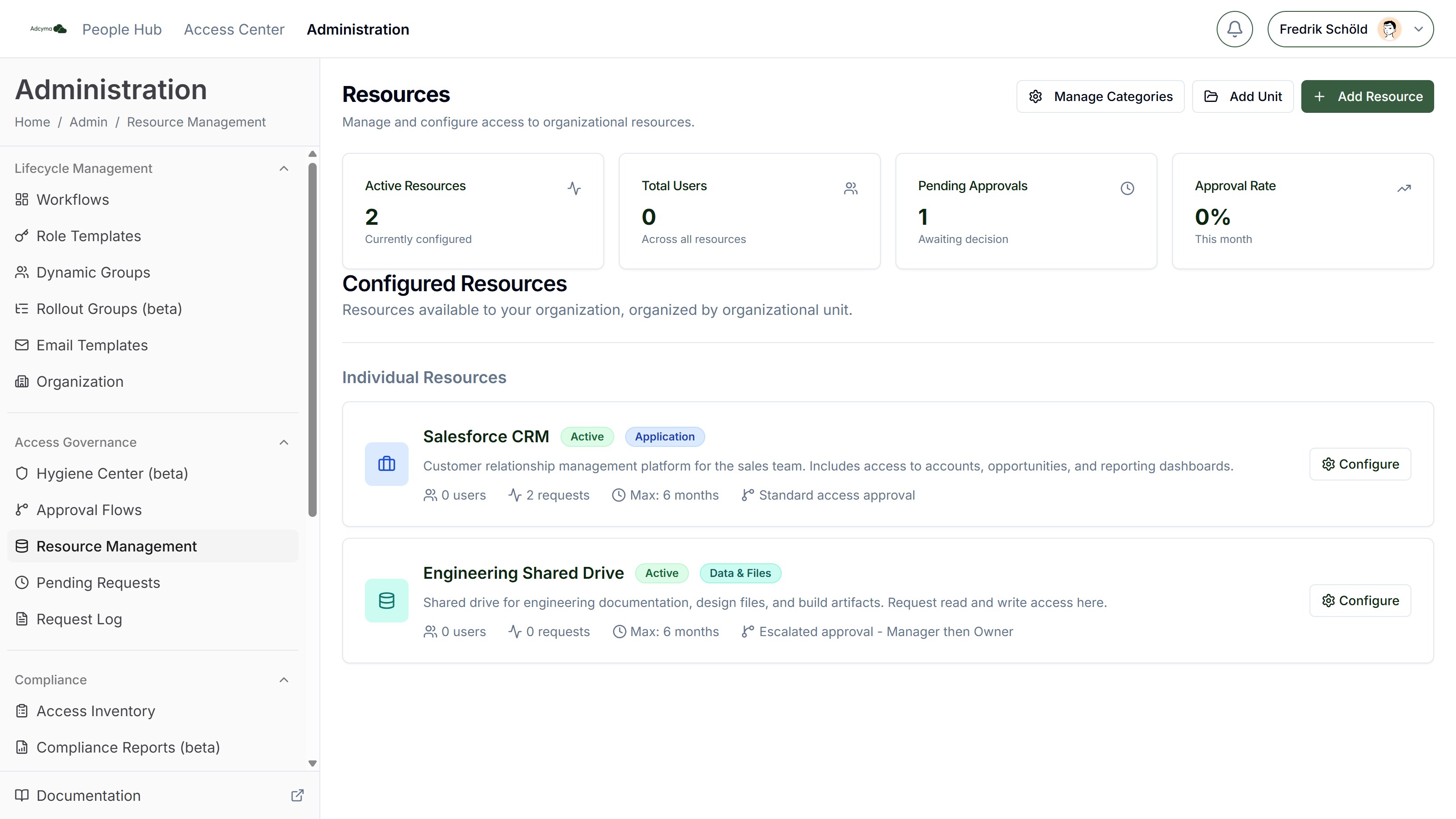Viewport: 1456px width, 819px height.
Task: Click "Standard access approval" text
Action: (837, 495)
